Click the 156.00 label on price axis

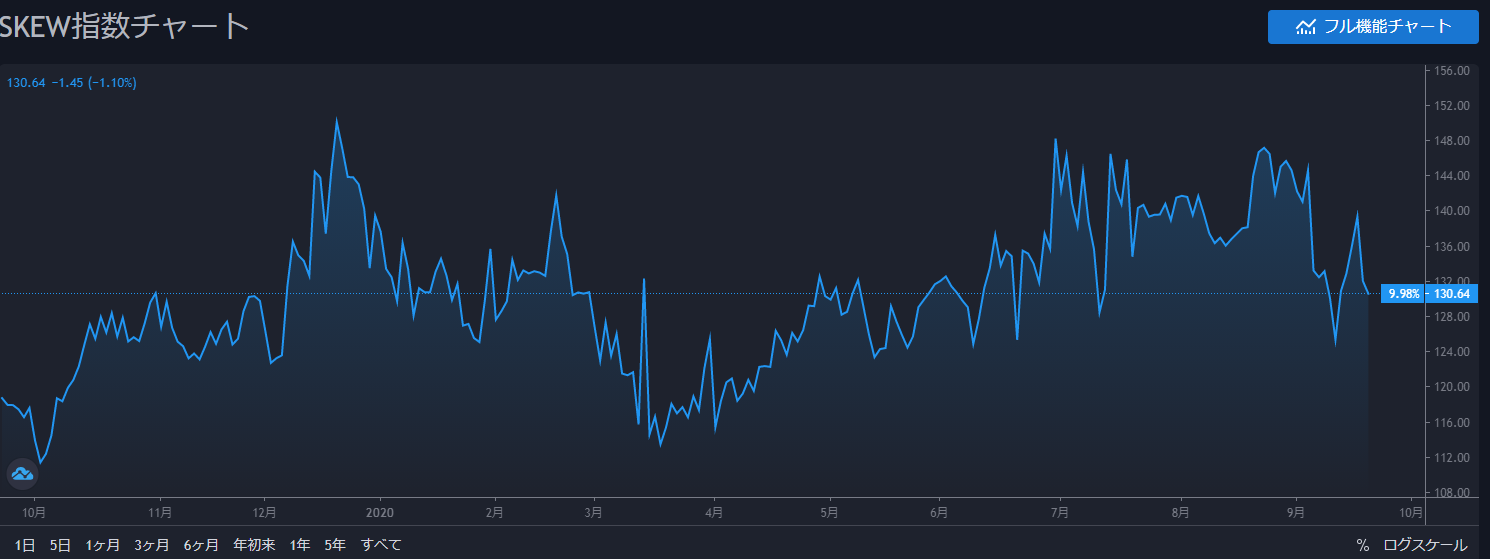coord(1450,71)
